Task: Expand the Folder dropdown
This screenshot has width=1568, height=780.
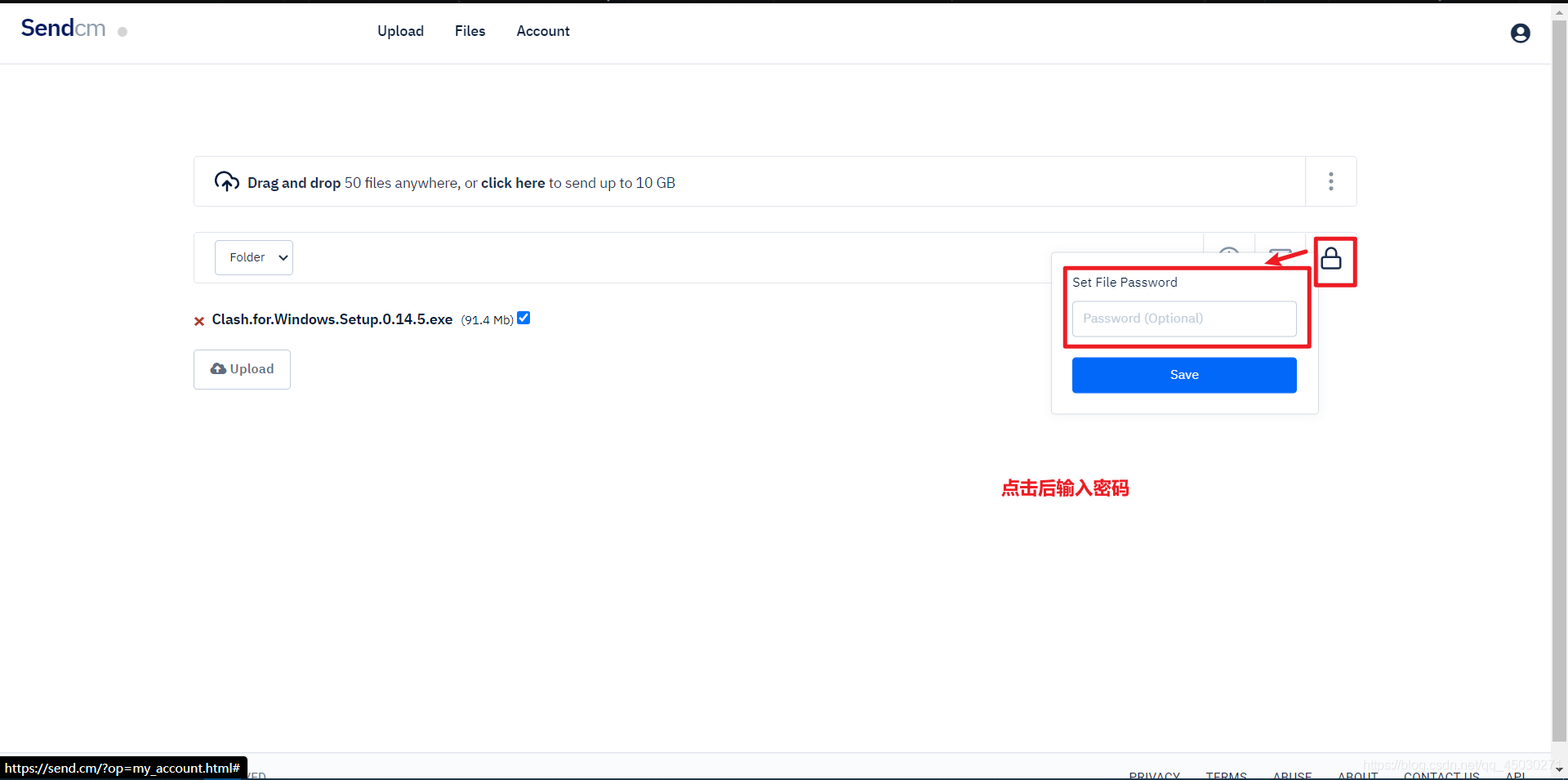Action: [x=254, y=257]
